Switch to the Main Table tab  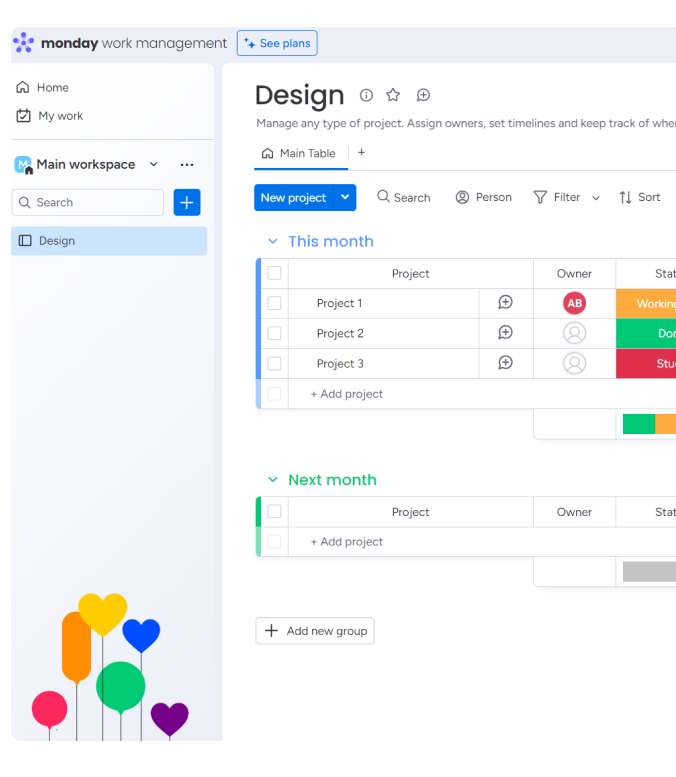pos(298,153)
